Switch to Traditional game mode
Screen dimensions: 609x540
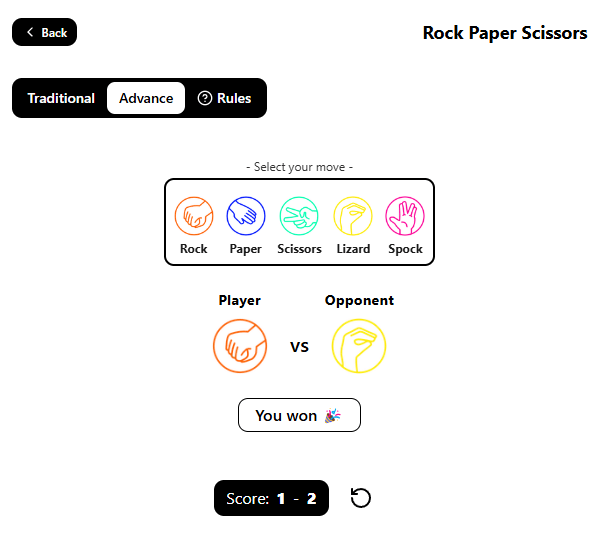(61, 98)
